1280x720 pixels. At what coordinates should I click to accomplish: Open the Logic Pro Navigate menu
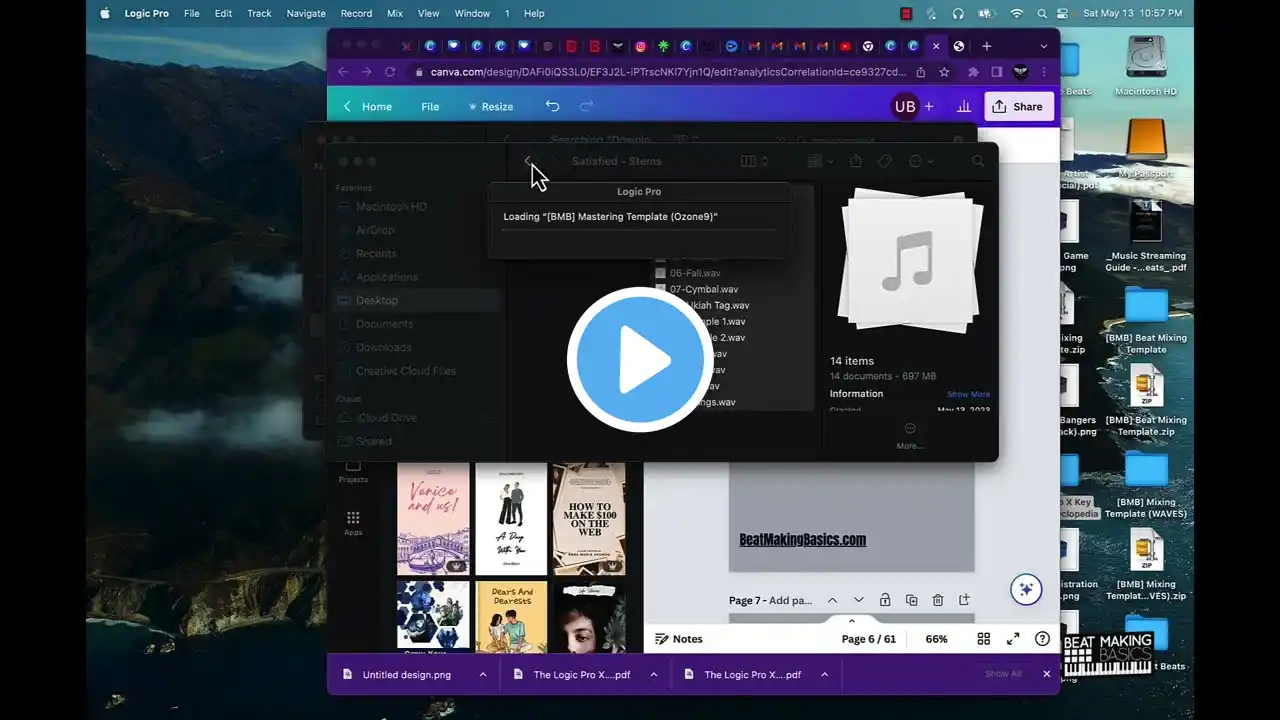tap(306, 13)
